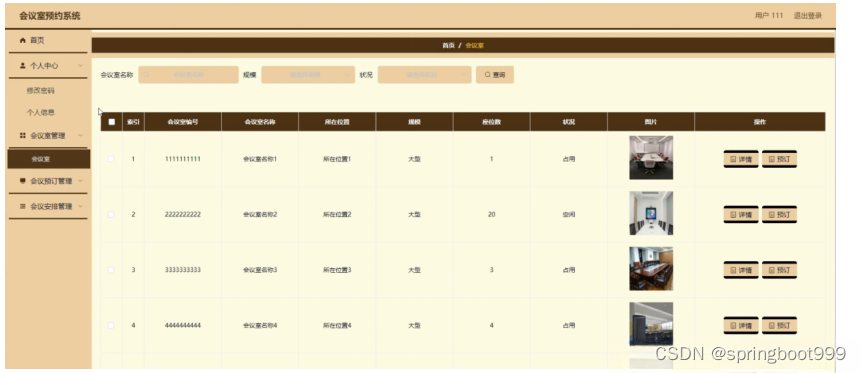Viewport: 861px width, 373px height.
Task: Click the 座位数 column header
Action: tap(491, 122)
